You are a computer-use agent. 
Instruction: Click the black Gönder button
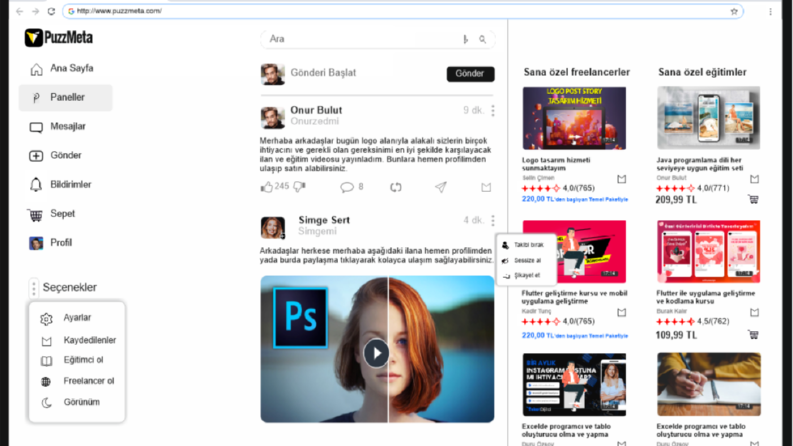[x=470, y=74]
